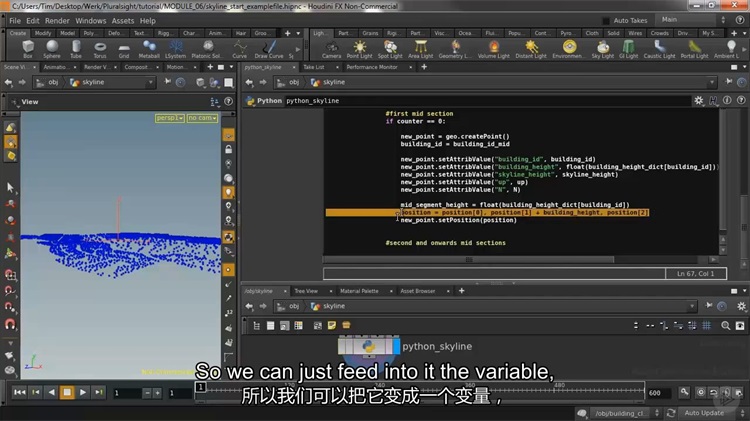Toggle the viewport lock icon
This screenshot has height=421, width=750.
pos(229,149)
